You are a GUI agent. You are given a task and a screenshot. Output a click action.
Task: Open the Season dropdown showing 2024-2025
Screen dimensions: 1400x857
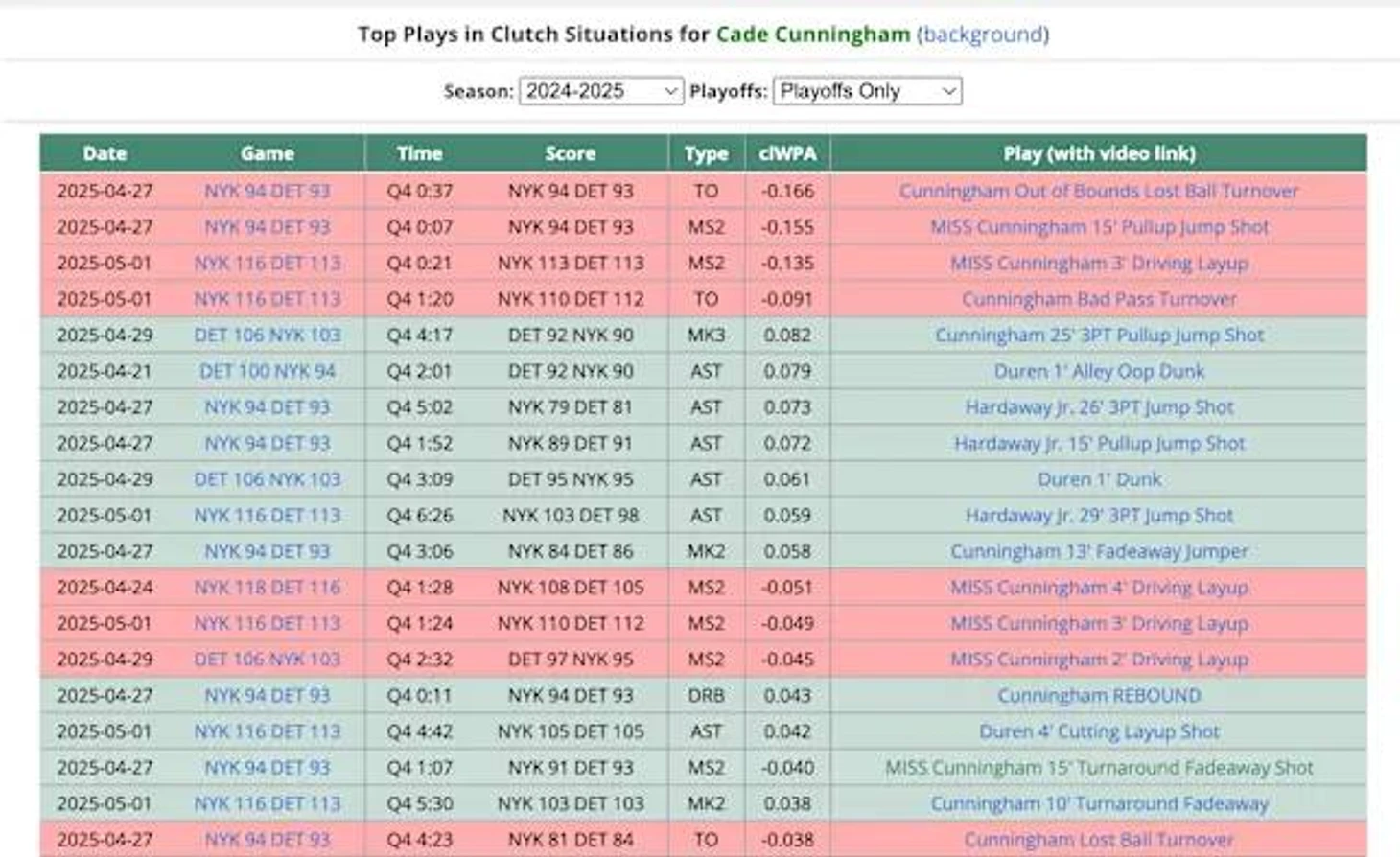(x=601, y=91)
